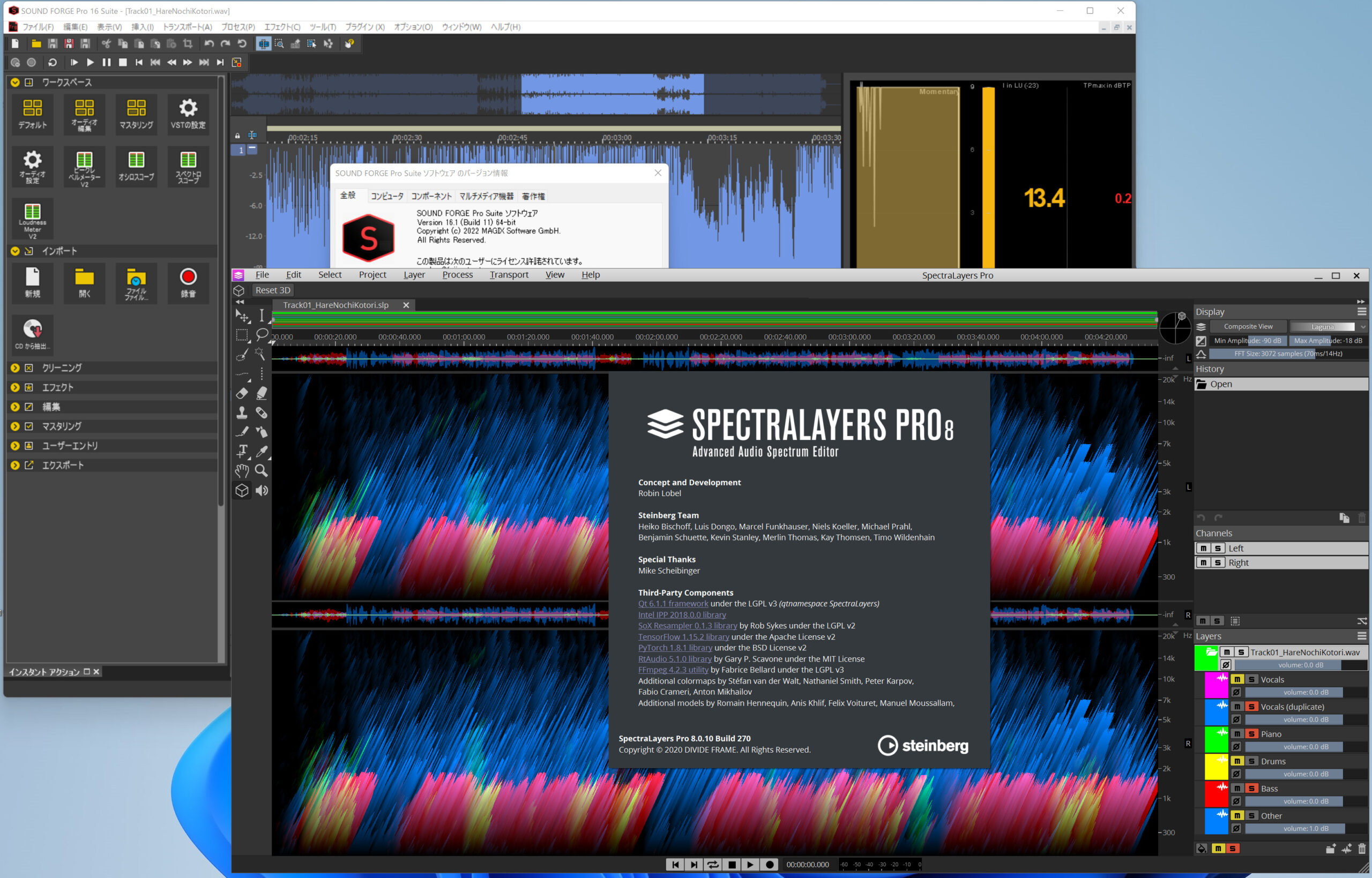Click the New file icon in Import section
Screen dimensions: 1372x878
[x=33, y=283]
